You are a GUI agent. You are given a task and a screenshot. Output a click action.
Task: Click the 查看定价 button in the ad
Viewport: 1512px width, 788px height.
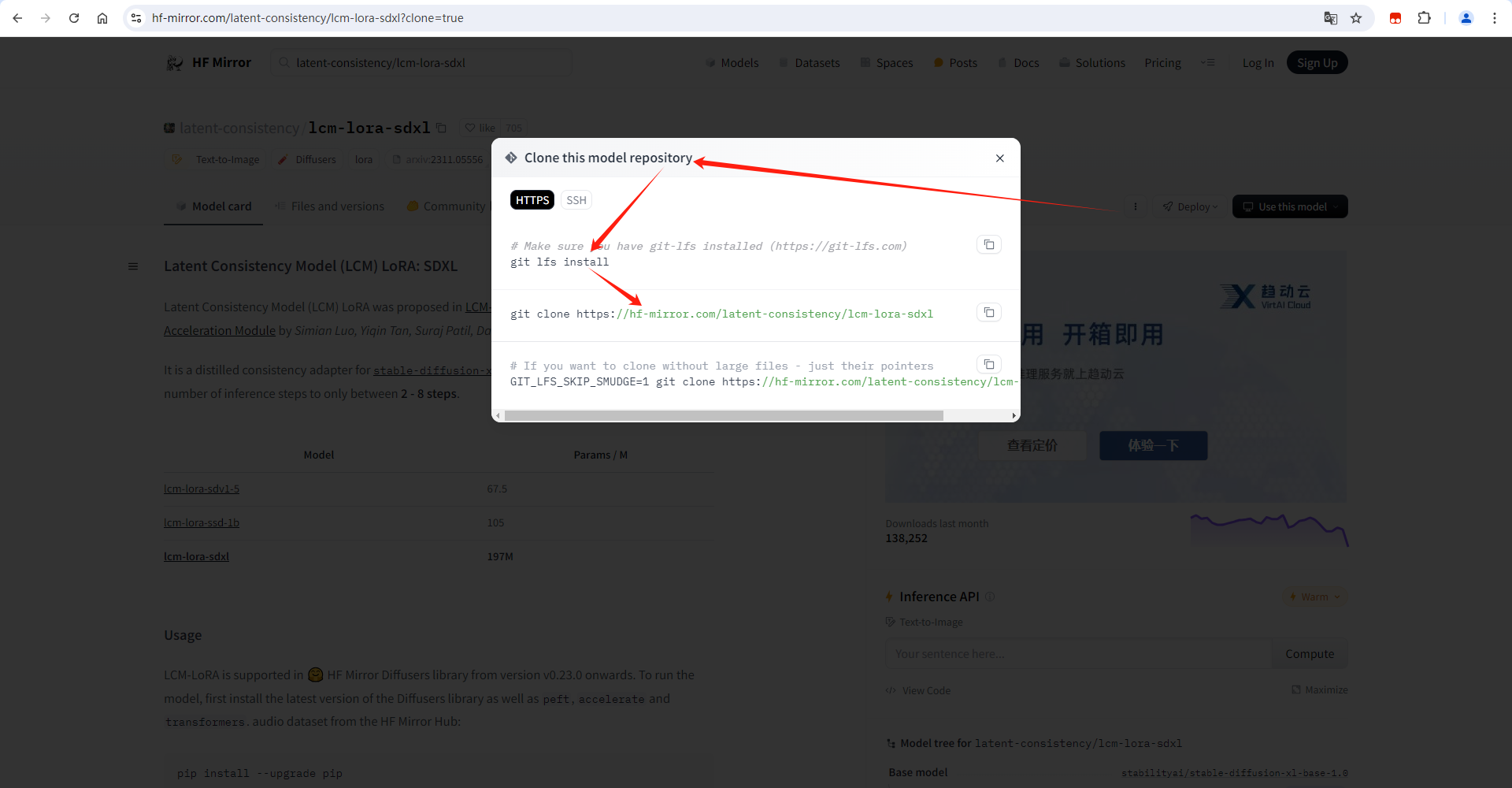click(x=1032, y=446)
